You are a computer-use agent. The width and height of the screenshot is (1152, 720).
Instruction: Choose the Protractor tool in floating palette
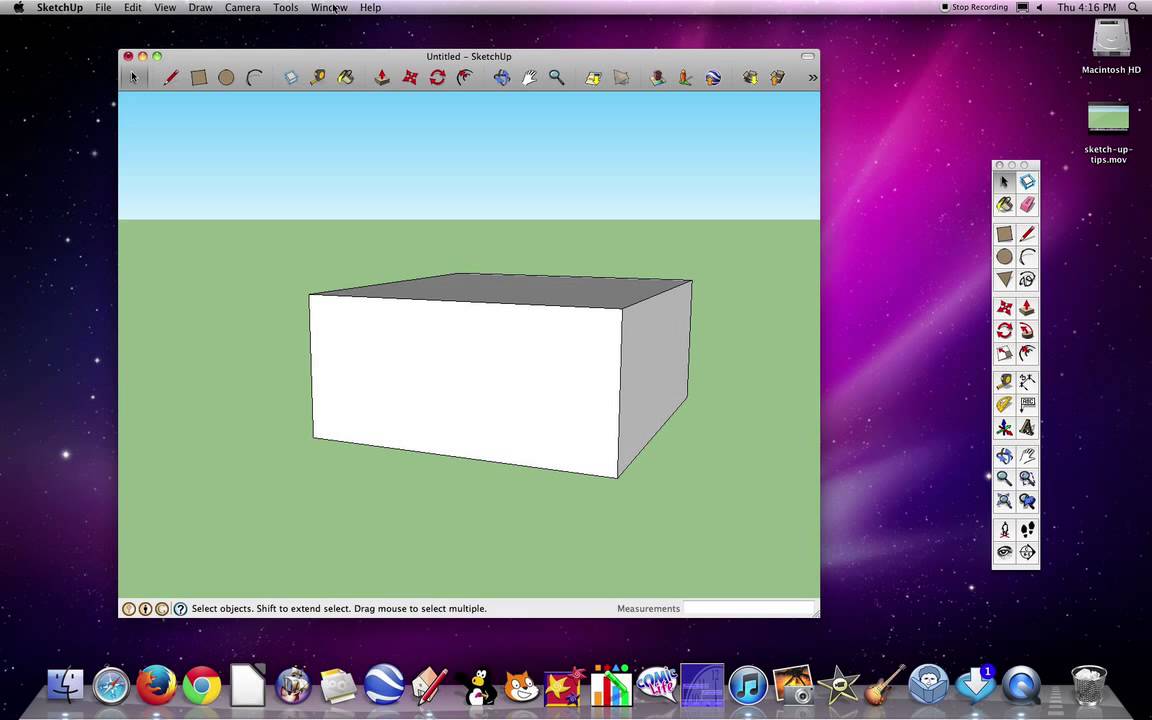pyautogui.click(x=1004, y=404)
